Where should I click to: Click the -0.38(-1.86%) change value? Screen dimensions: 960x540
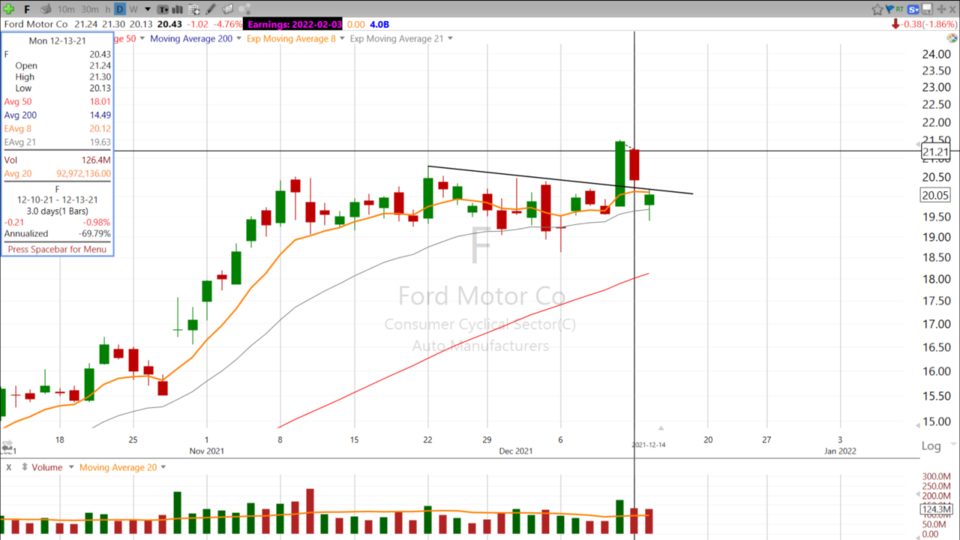click(928, 24)
